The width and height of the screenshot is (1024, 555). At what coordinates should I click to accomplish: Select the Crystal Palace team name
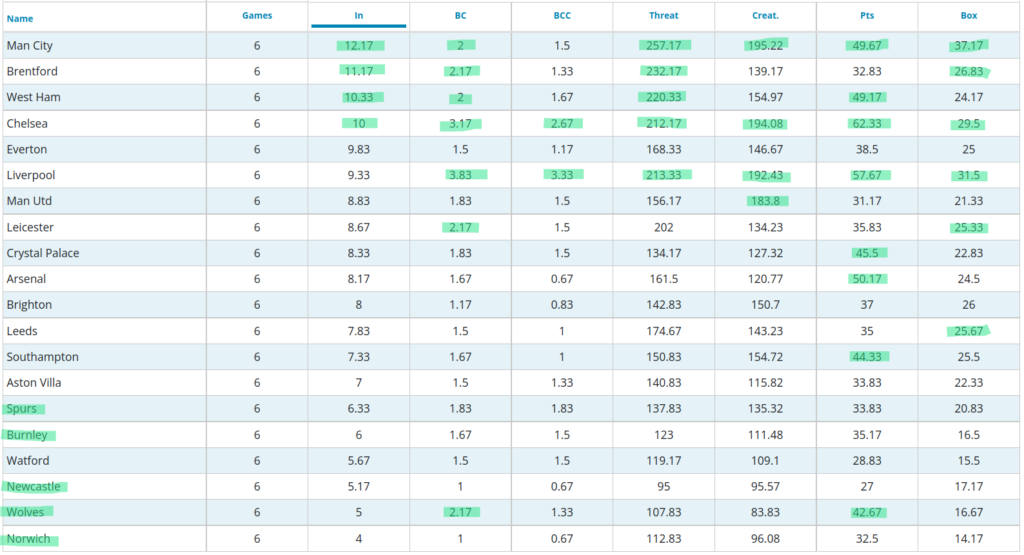(x=42, y=253)
